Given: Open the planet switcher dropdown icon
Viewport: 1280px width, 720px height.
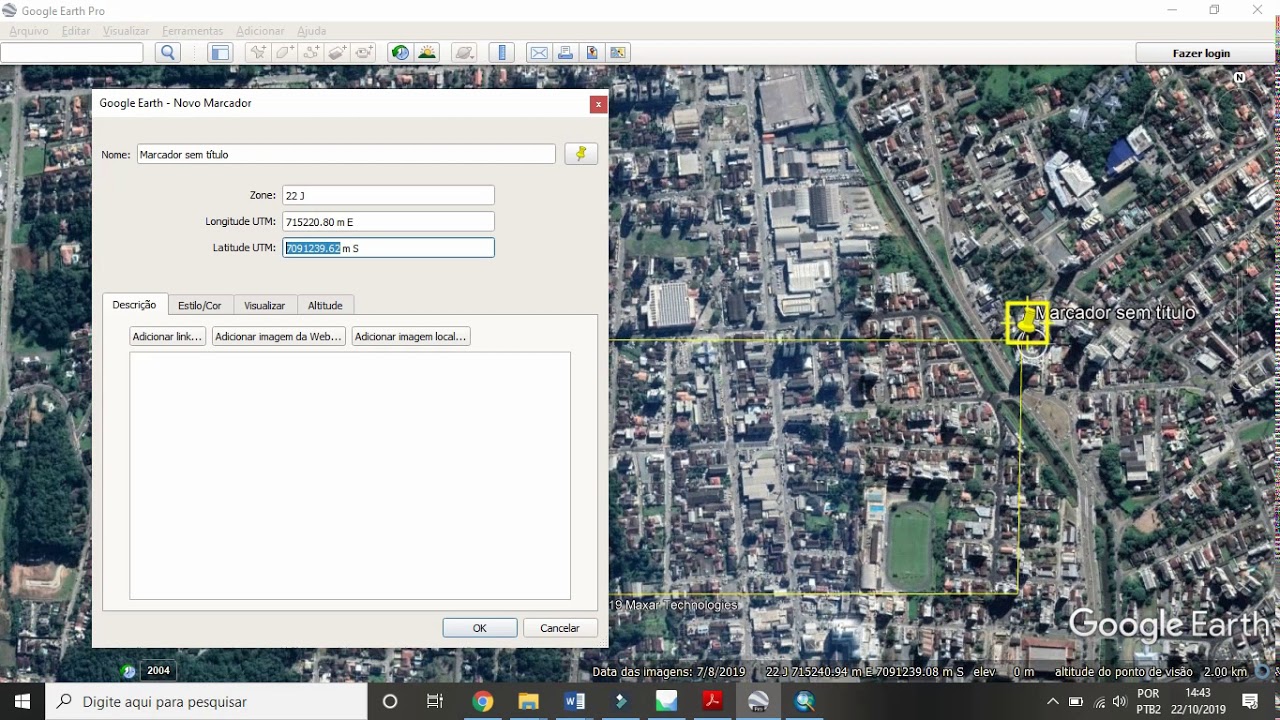Looking at the screenshot, I should (x=464, y=53).
